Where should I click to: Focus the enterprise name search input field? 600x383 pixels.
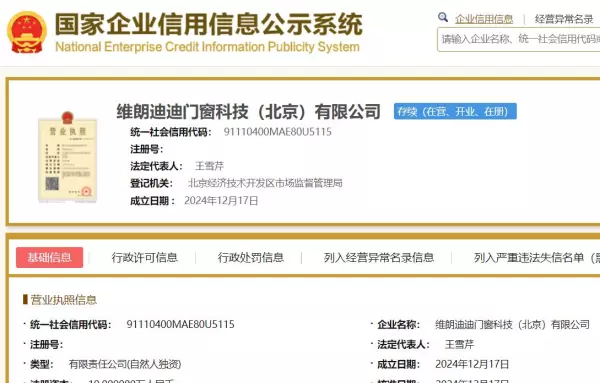[x=518, y=39]
